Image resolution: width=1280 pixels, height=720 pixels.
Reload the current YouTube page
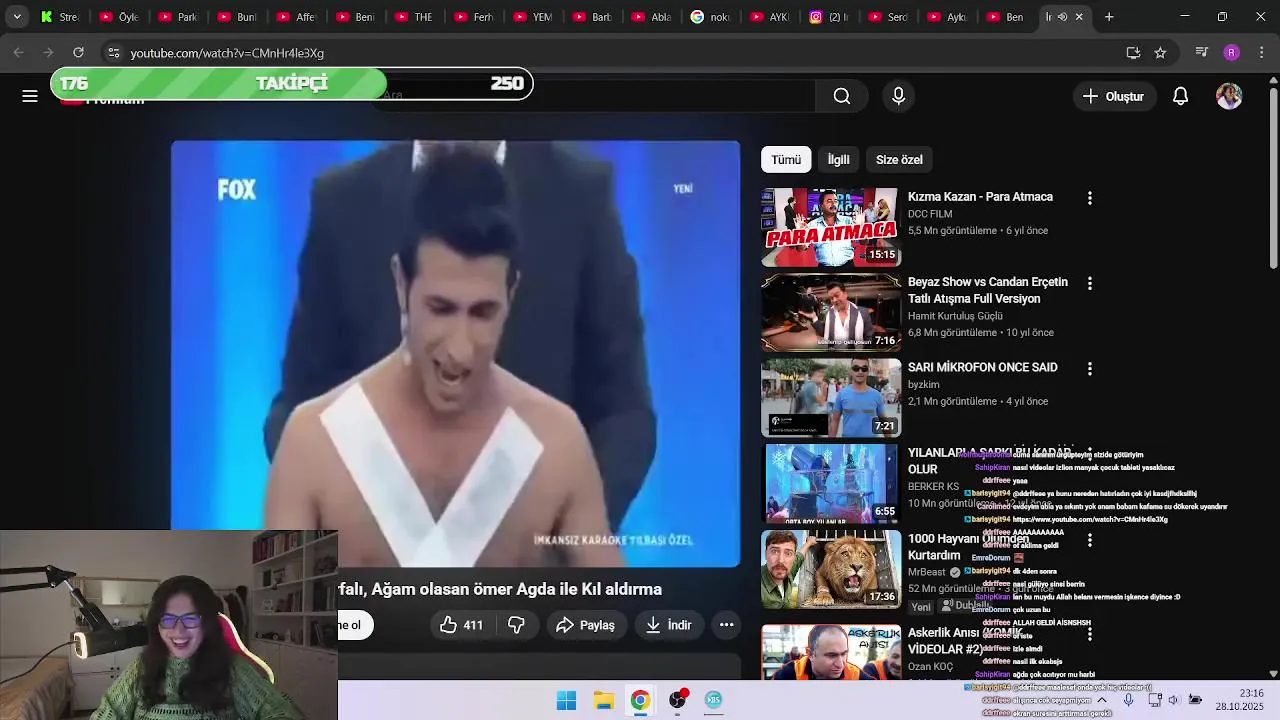pos(78,52)
